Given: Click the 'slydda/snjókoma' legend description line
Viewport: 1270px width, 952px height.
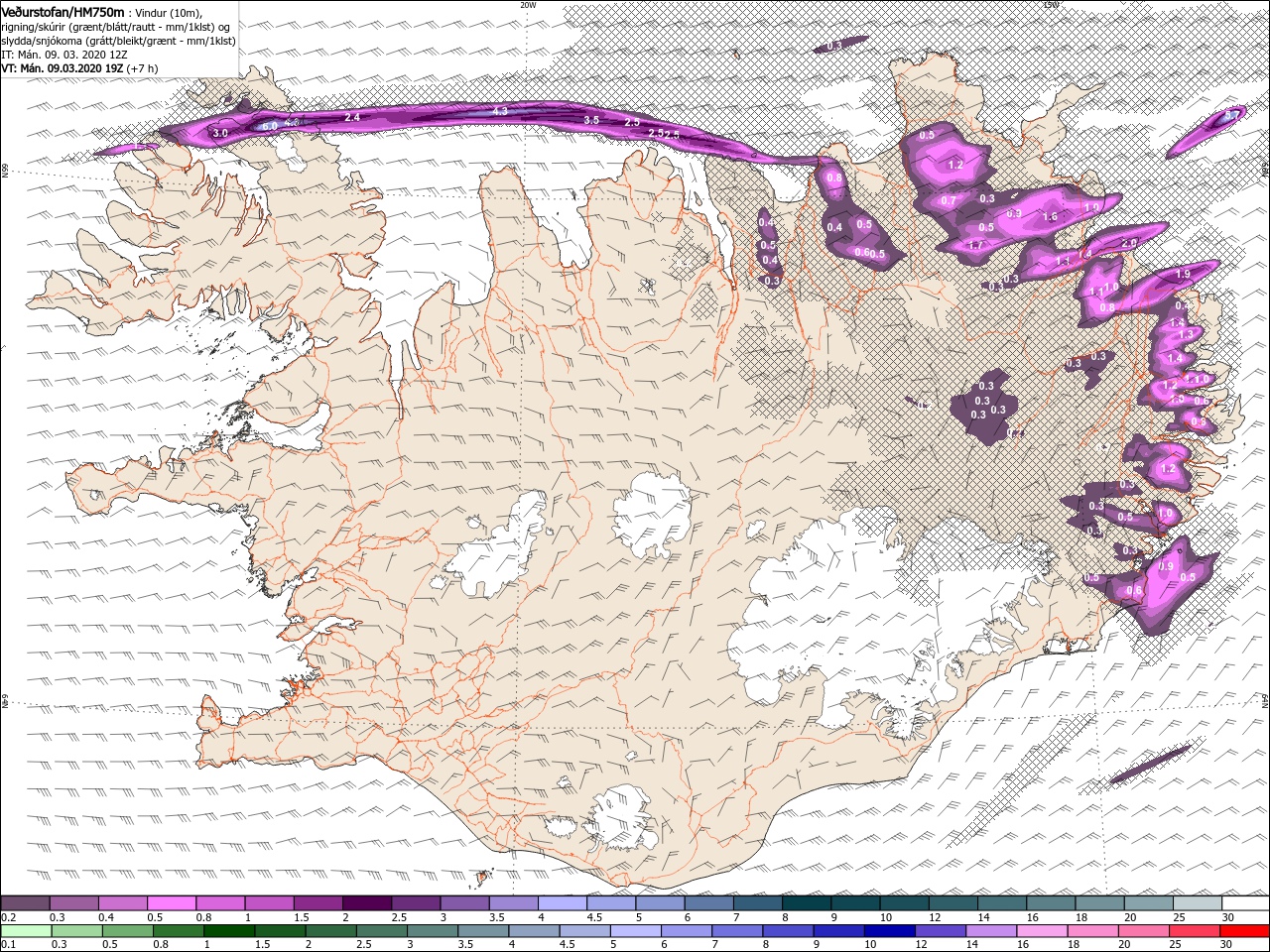Looking at the screenshot, I should (x=118, y=41).
